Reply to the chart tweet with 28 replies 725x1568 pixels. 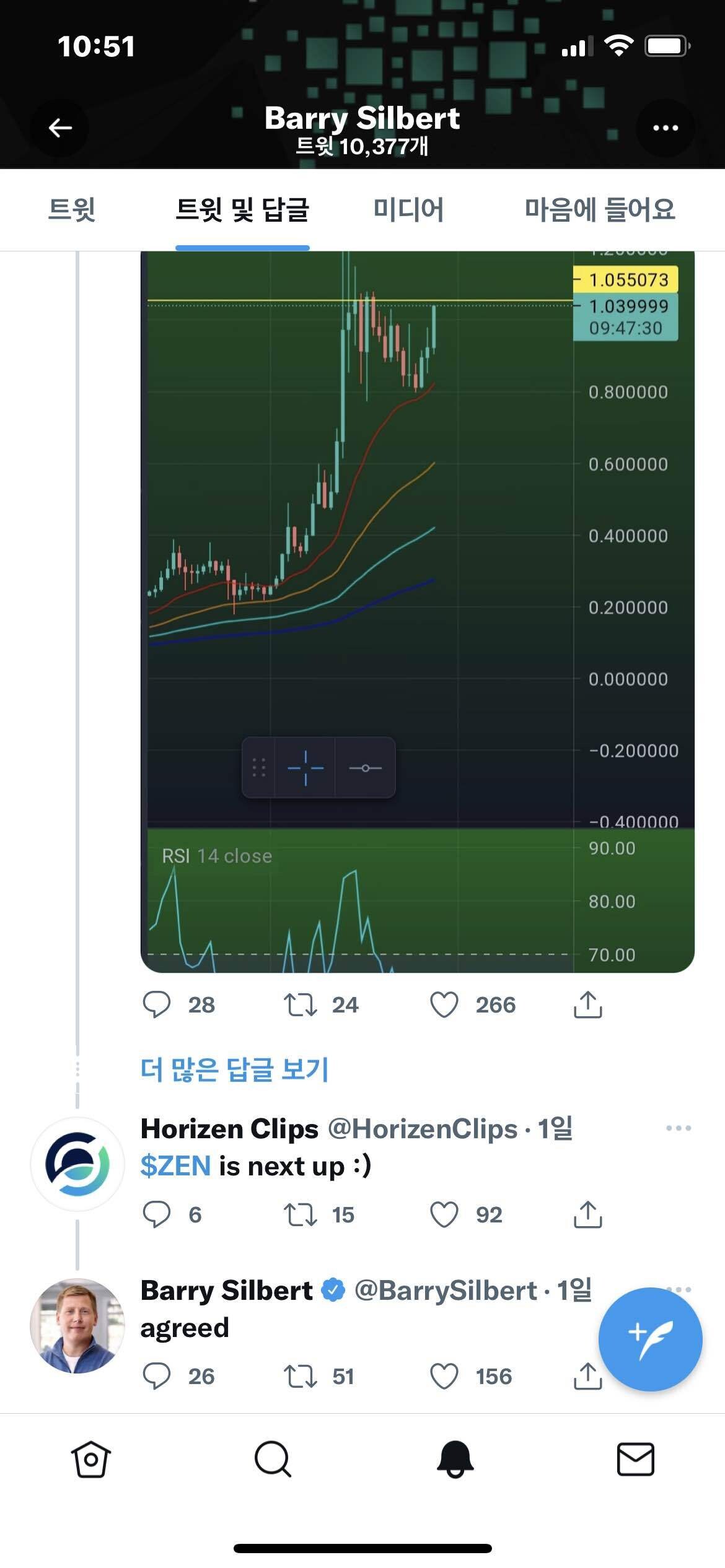[x=157, y=1004]
